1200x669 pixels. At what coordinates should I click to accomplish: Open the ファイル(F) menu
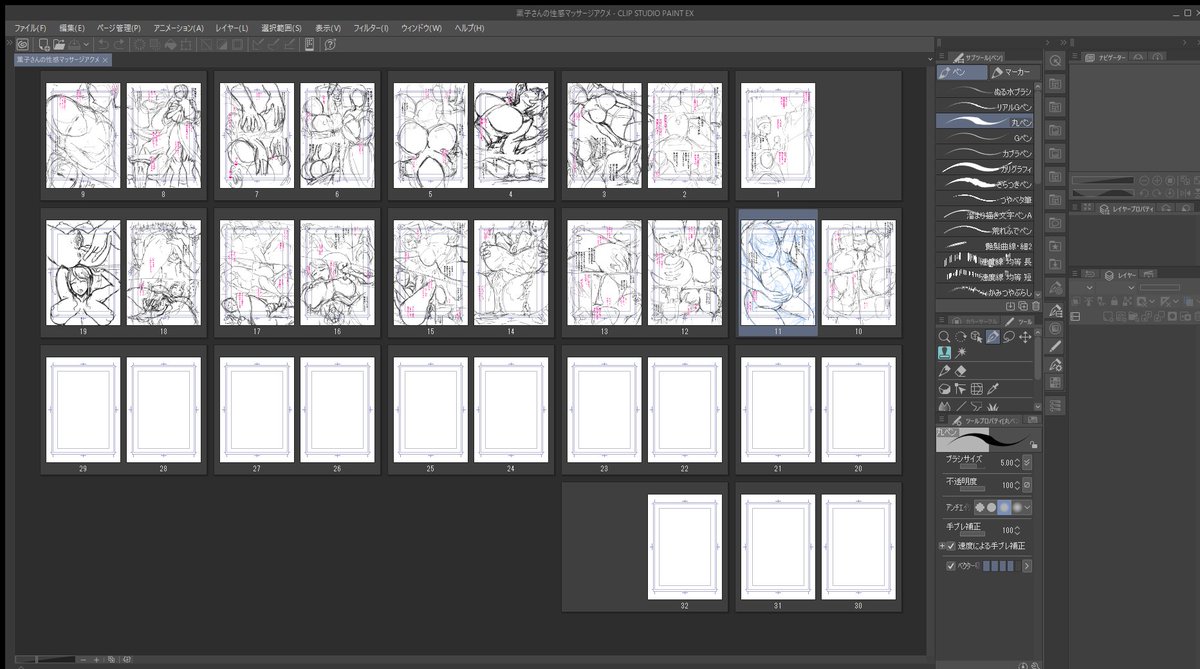[30, 28]
